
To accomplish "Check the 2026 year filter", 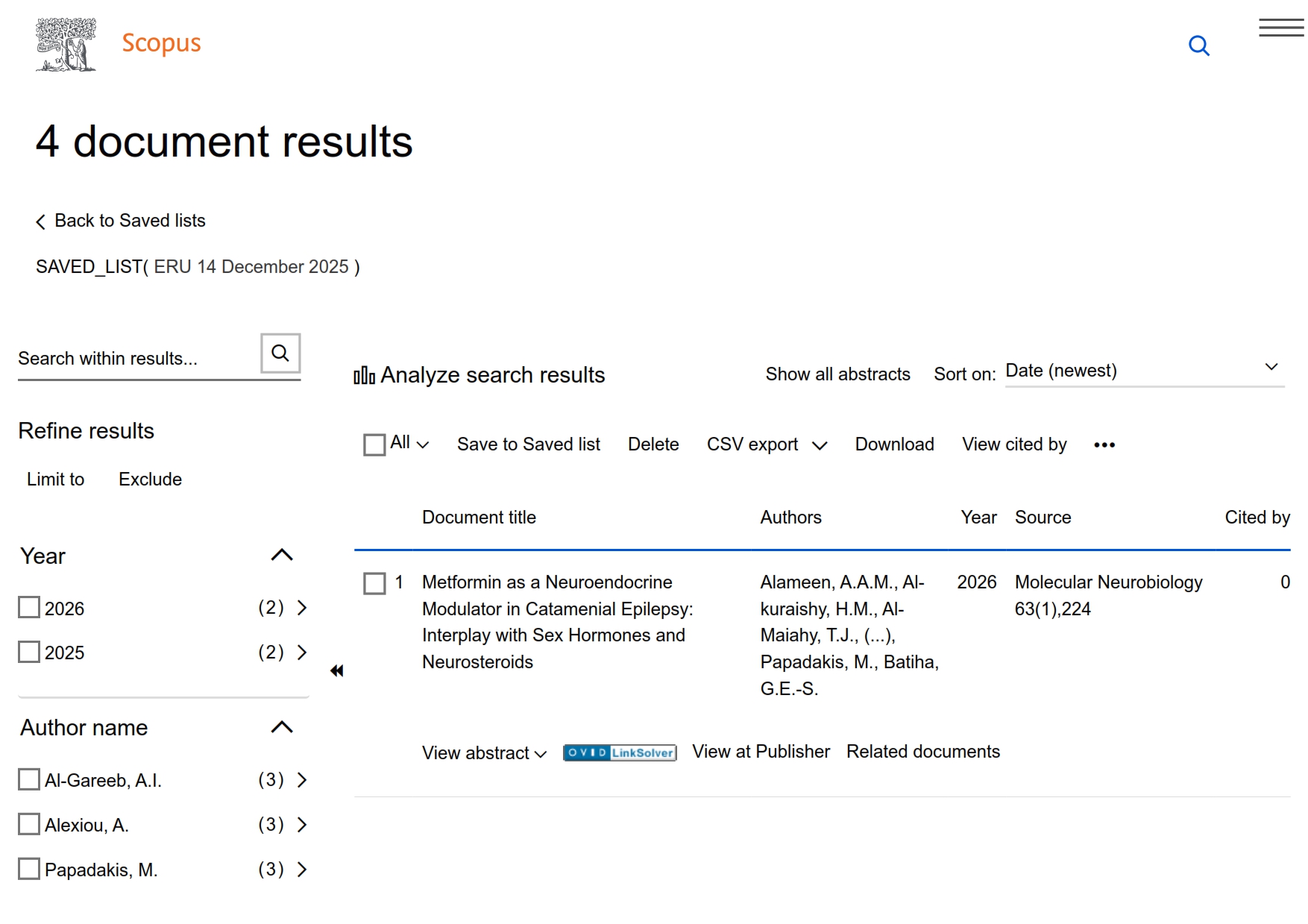I will tap(29, 608).
